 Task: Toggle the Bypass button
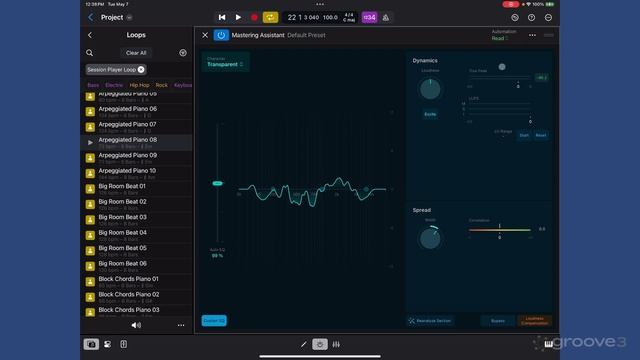(x=498, y=321)
